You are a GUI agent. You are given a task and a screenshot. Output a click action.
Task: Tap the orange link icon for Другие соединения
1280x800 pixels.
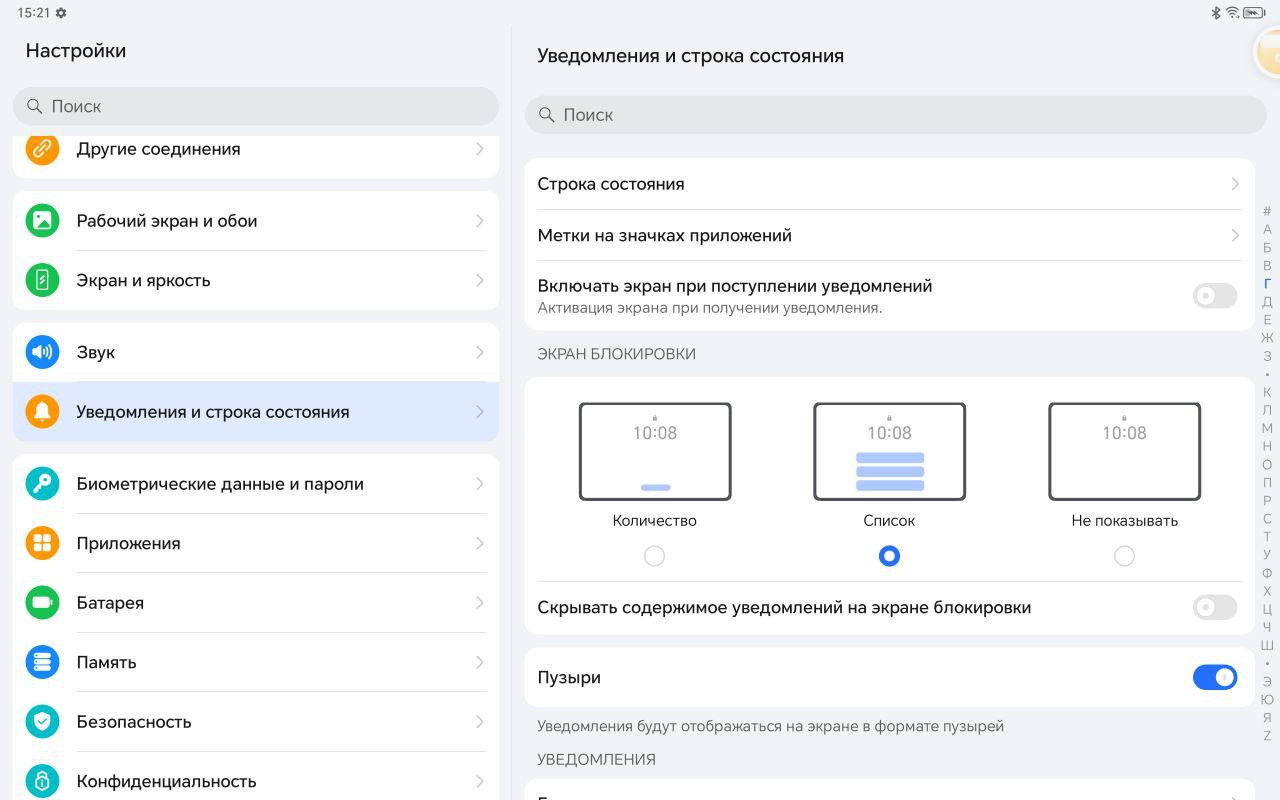click(x=42, y=149)
